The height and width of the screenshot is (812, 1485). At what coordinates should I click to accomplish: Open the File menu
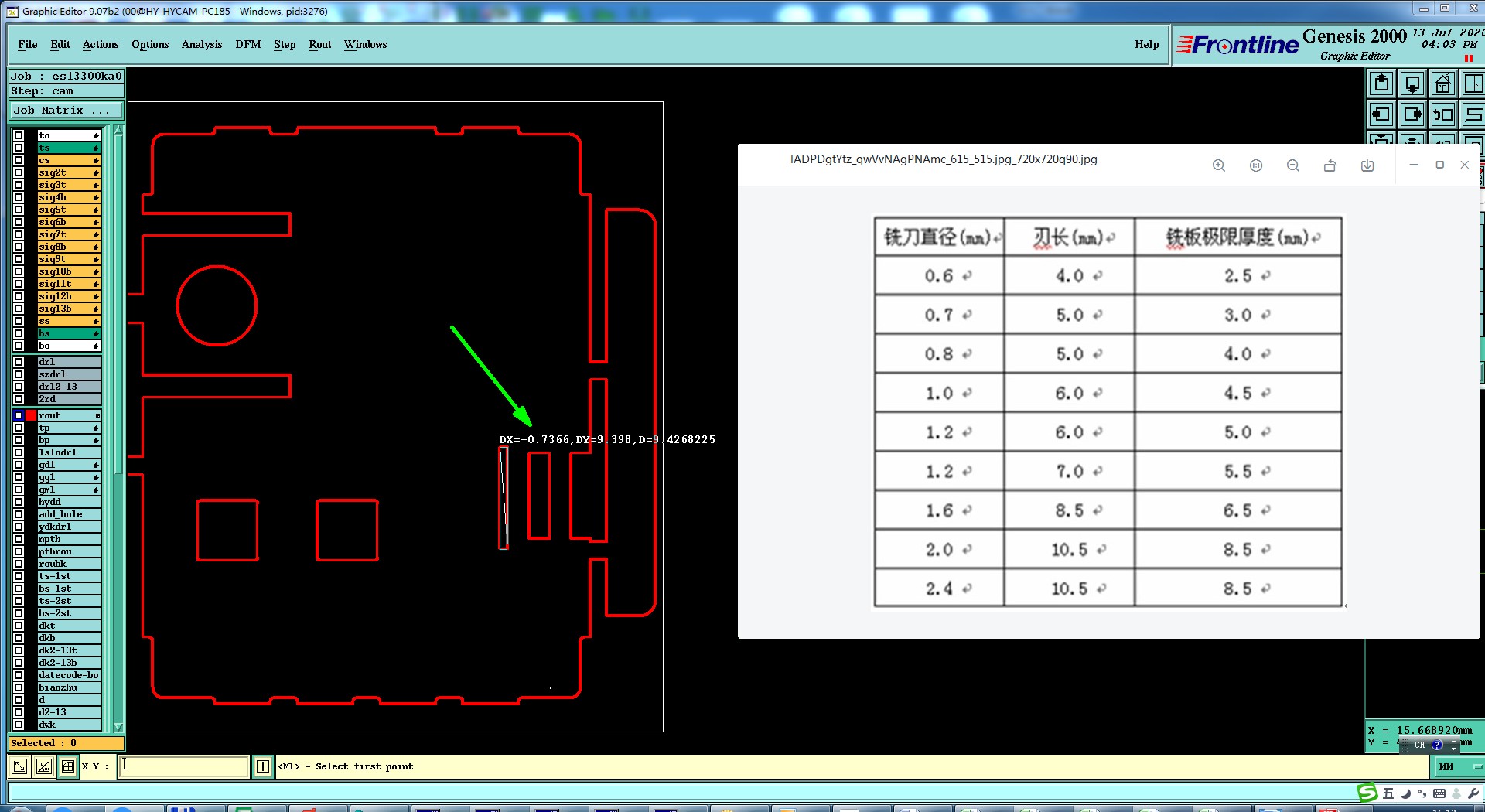click(28, 44)
